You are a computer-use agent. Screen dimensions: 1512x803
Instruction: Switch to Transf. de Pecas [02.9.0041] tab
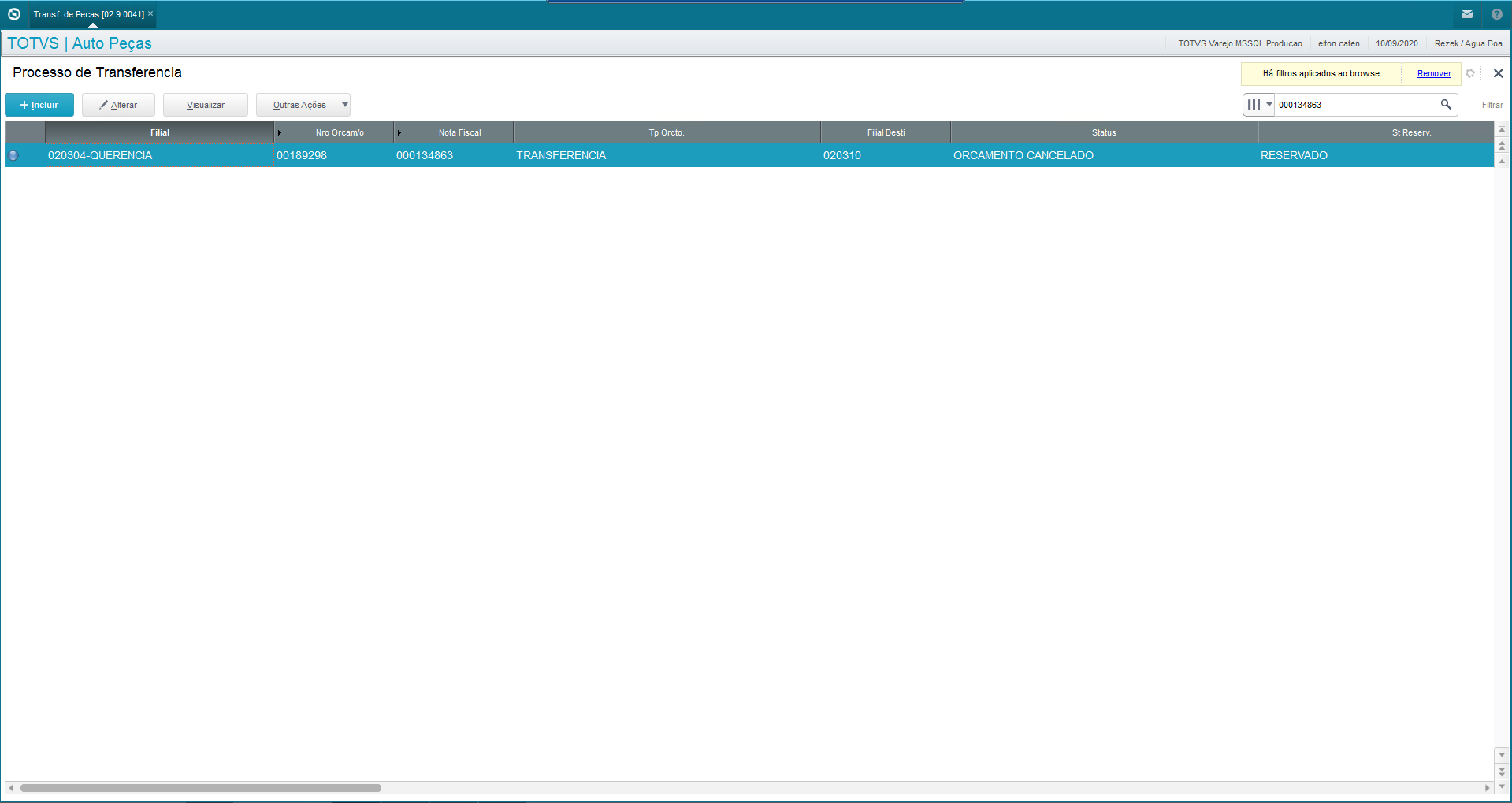tap(89, 14)
